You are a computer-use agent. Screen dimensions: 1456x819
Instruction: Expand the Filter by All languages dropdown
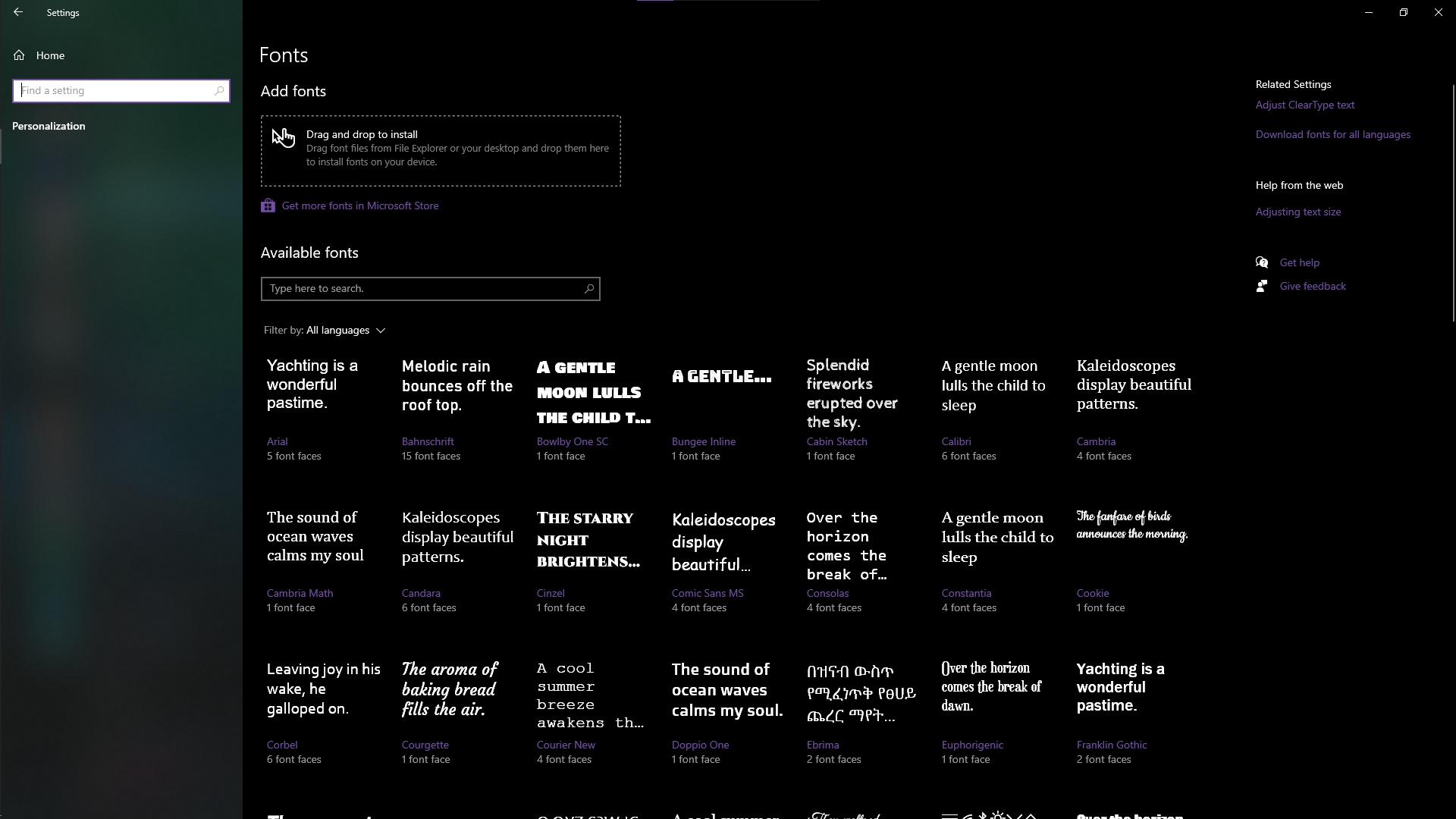point(325,331)
